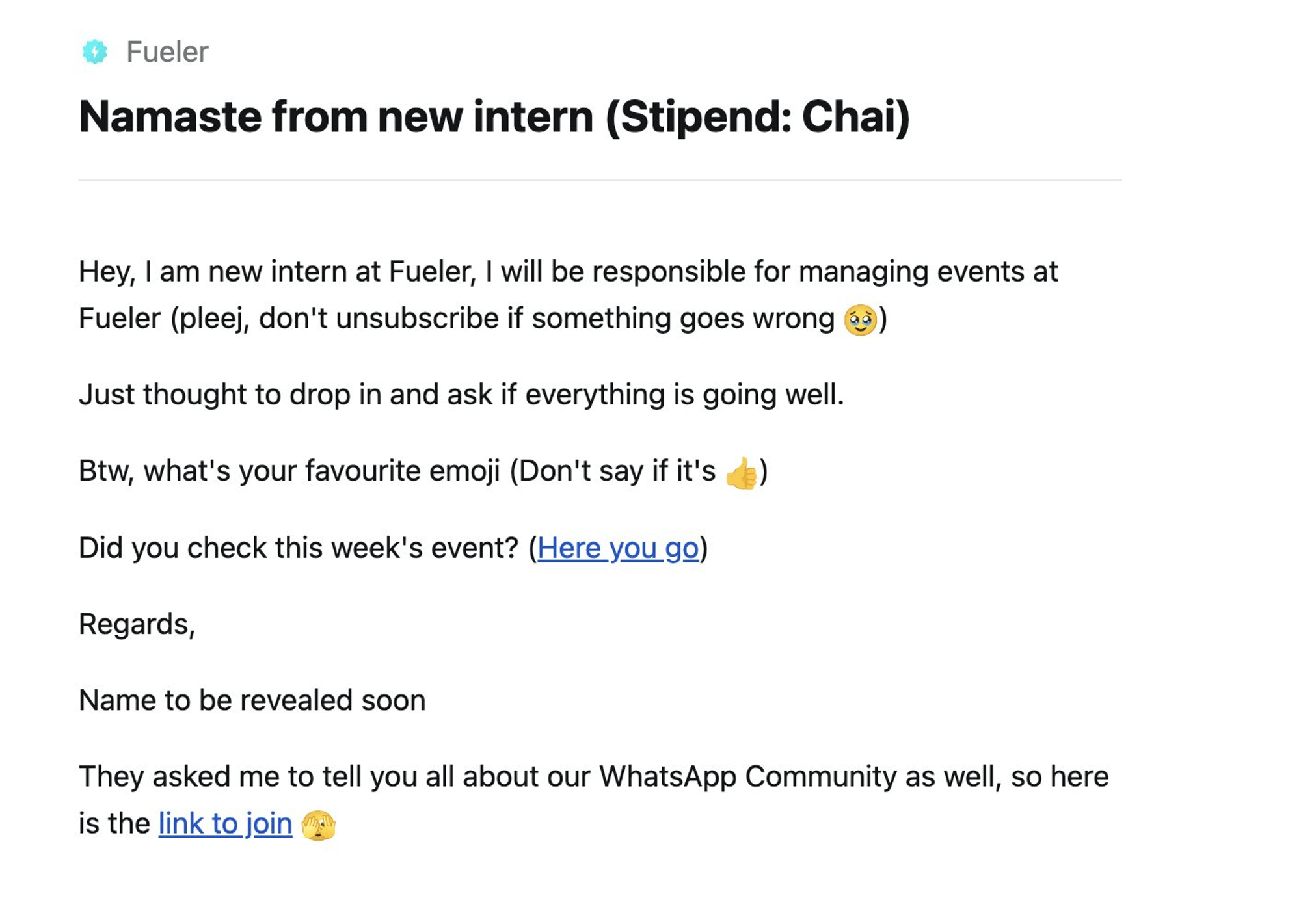
Task: Click the words "WhatsApp Community"
Action: pos(747,777)
